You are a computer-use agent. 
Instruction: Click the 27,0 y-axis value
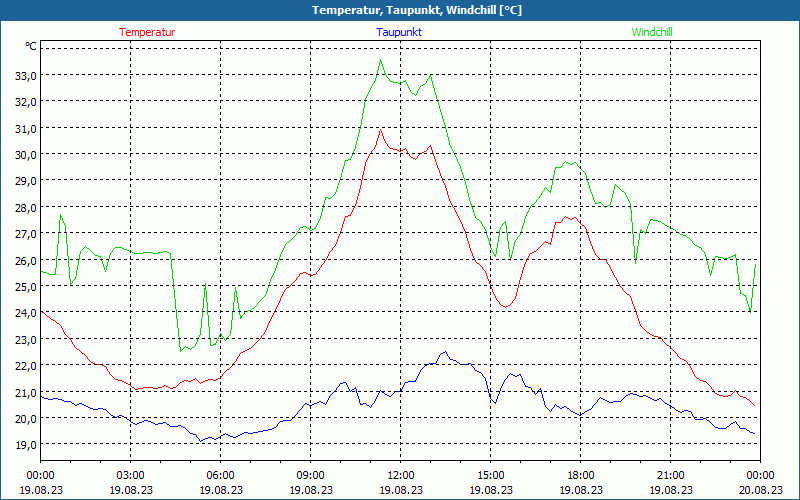26,234
